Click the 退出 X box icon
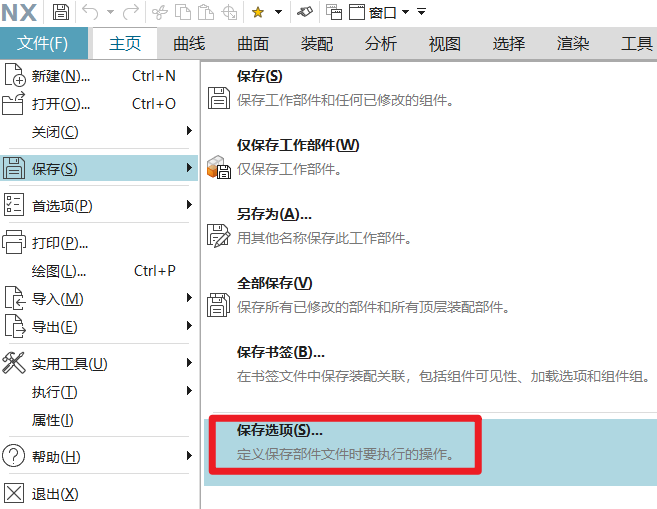 (13, 493)
